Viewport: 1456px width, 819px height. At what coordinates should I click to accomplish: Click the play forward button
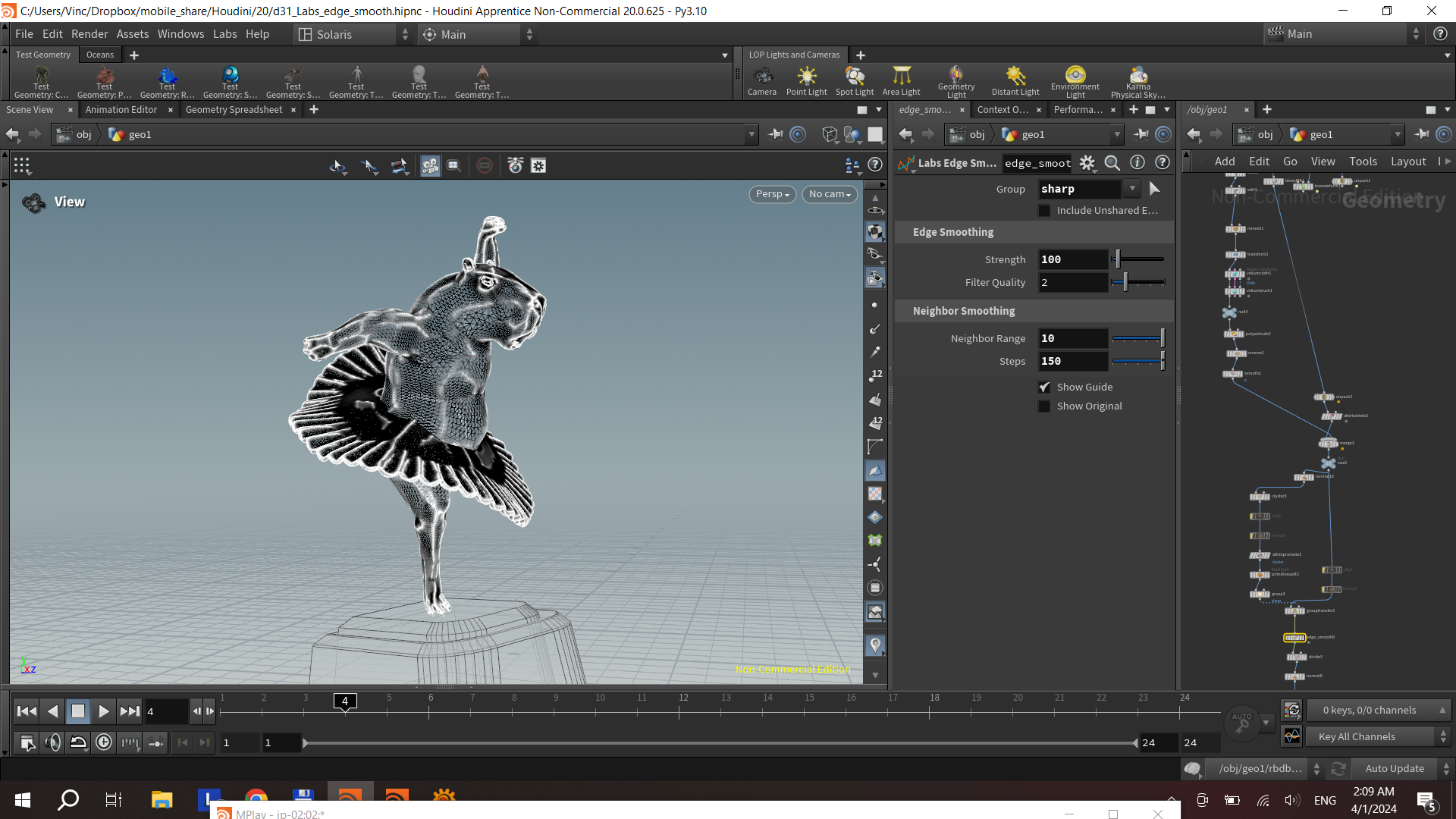tap(104, 711)
